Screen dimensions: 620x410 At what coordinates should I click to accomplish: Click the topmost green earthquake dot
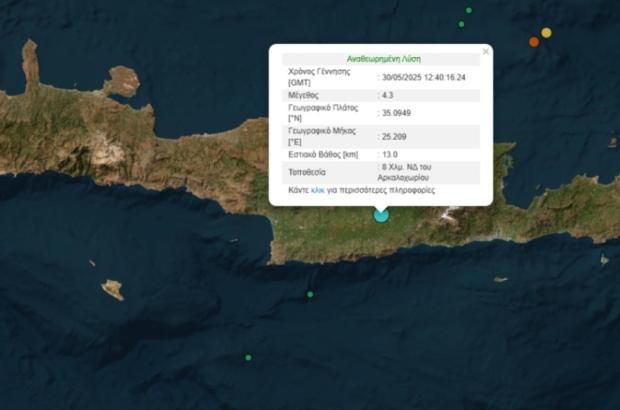point(468,10)
